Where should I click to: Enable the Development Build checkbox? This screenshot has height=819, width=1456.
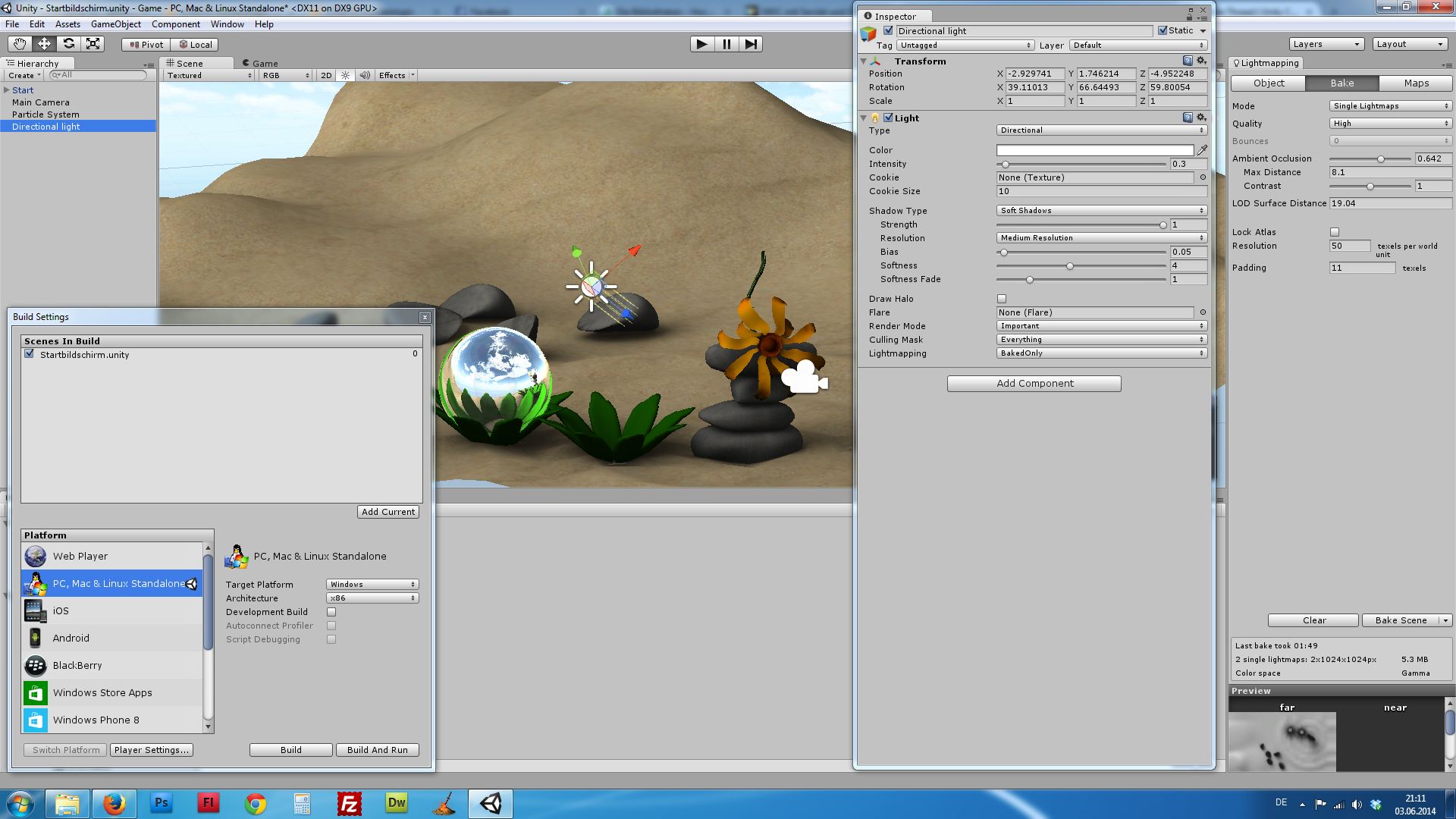tap(331, 612)
